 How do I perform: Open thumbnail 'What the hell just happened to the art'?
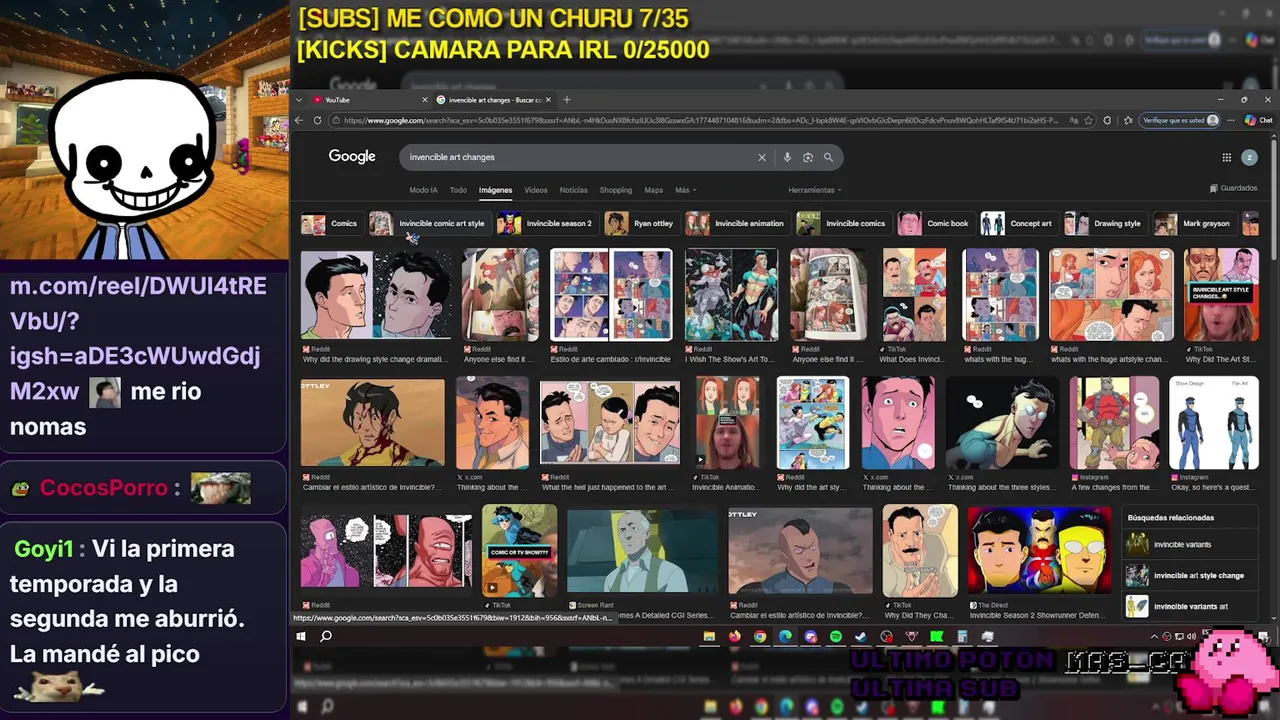(610, 423)
